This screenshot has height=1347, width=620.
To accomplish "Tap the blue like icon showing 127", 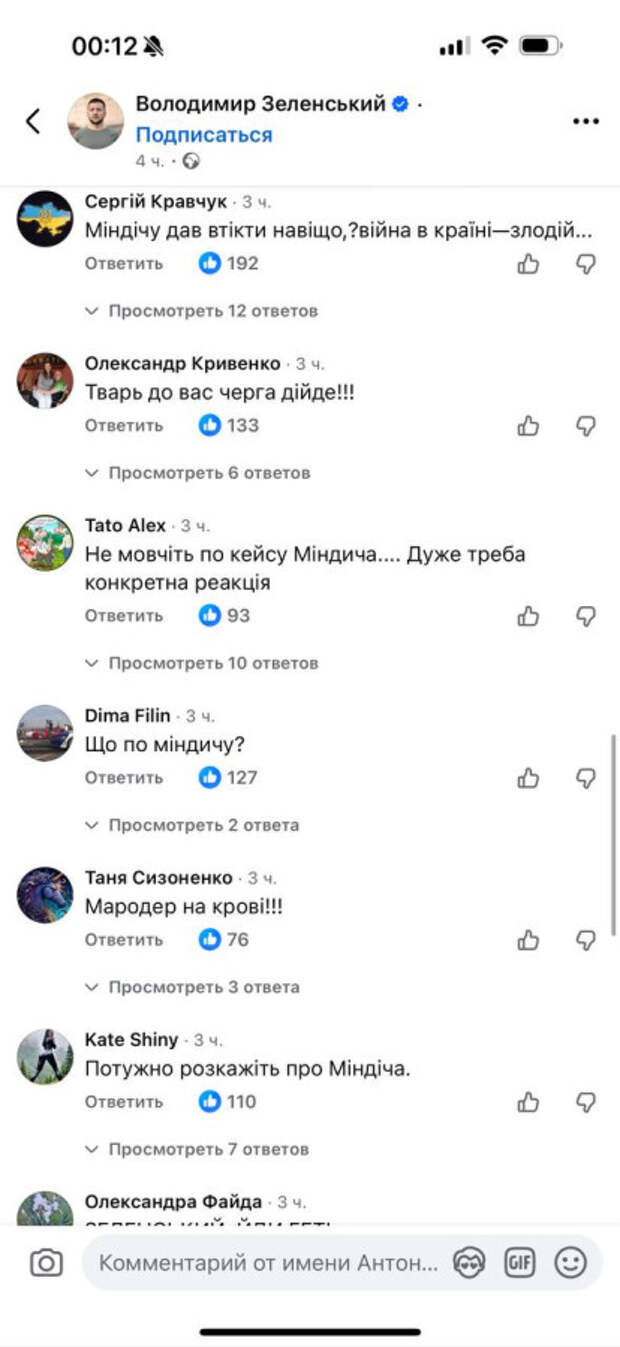I will [209, 777].
